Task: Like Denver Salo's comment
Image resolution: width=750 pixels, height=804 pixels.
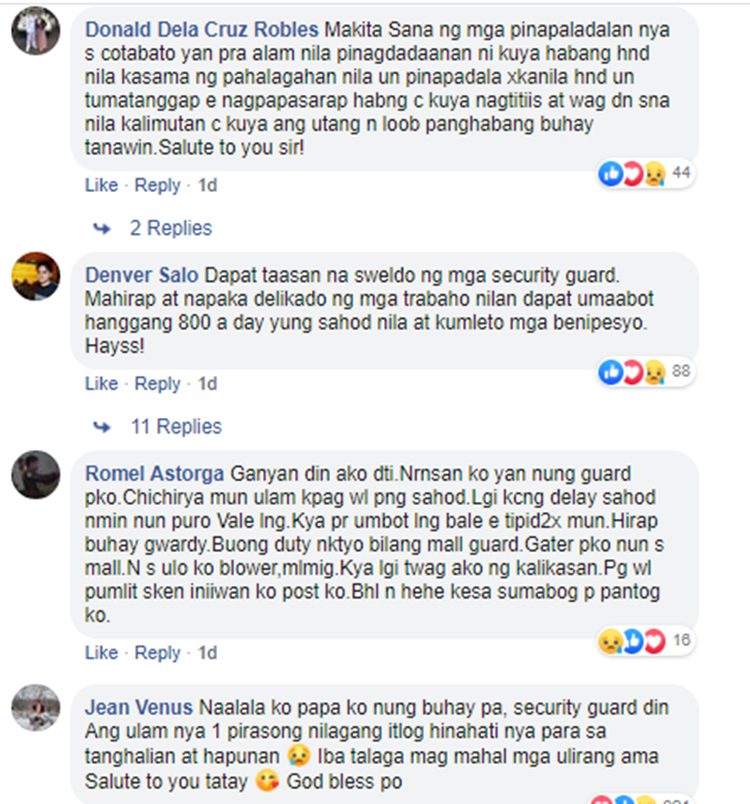Action: pyautogui.click(x=102, y=384)
